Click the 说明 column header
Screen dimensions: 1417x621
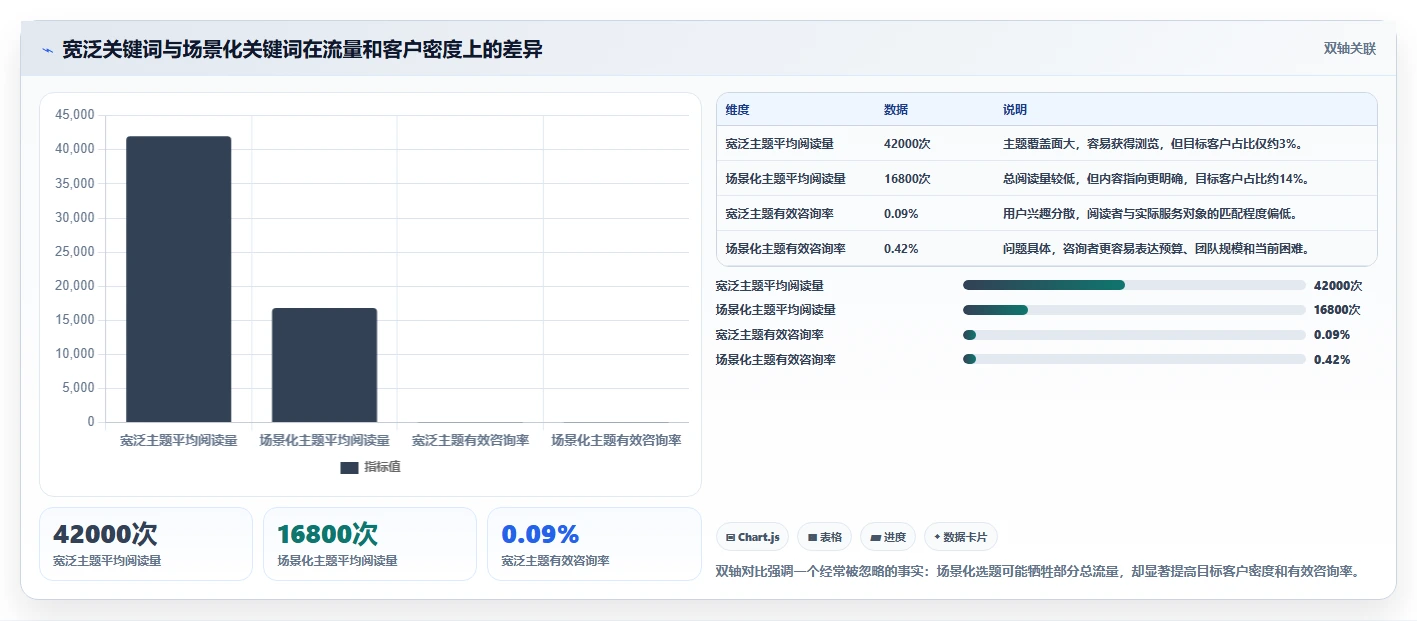[1015, 110]
